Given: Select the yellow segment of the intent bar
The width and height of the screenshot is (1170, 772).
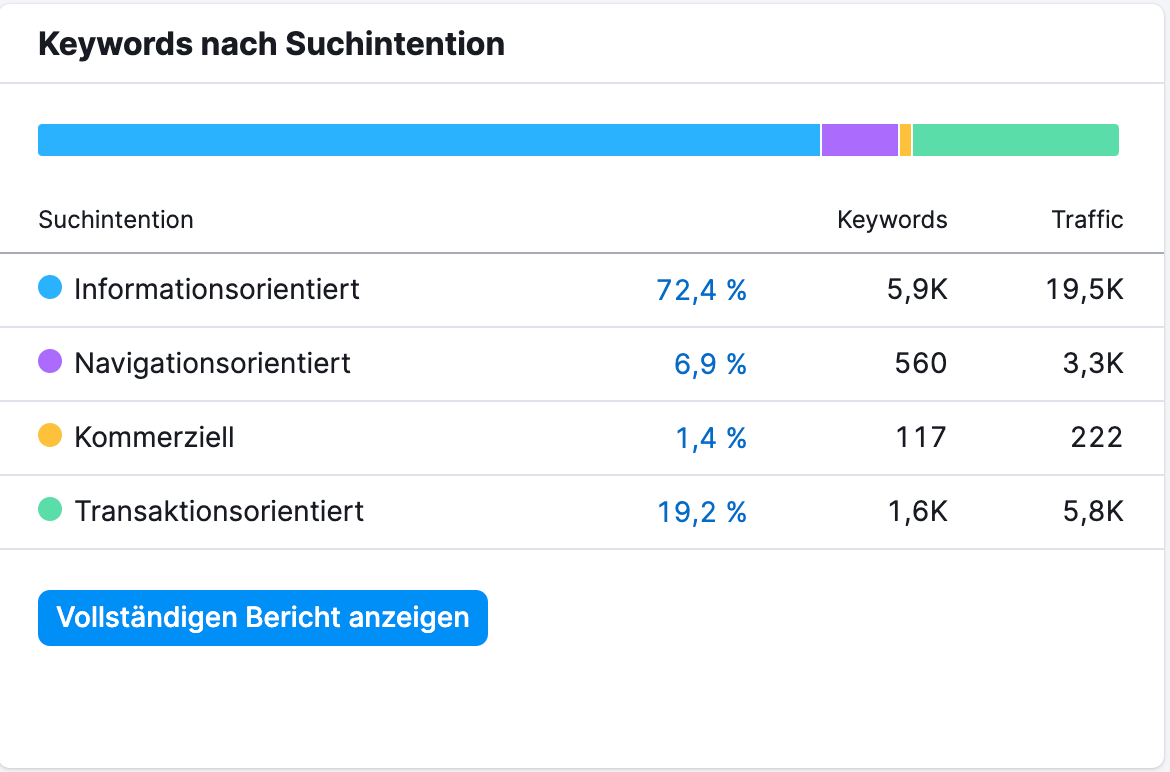Looking at the screenshot, I should click(x=906, y=140).
